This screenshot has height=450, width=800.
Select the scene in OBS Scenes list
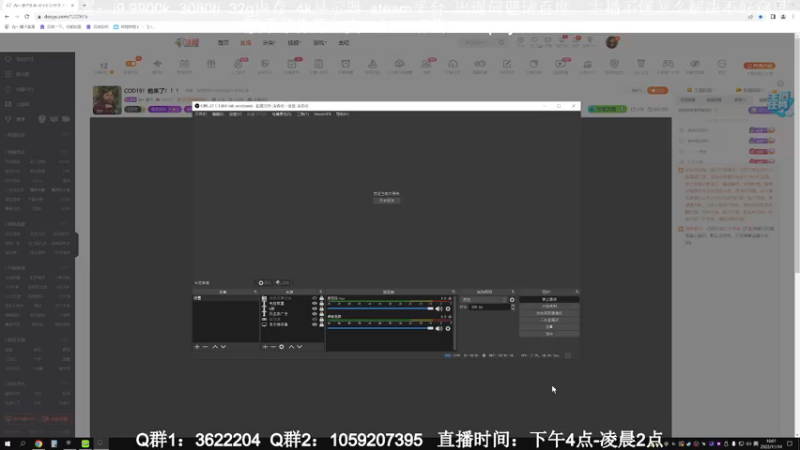coord(225,298)
